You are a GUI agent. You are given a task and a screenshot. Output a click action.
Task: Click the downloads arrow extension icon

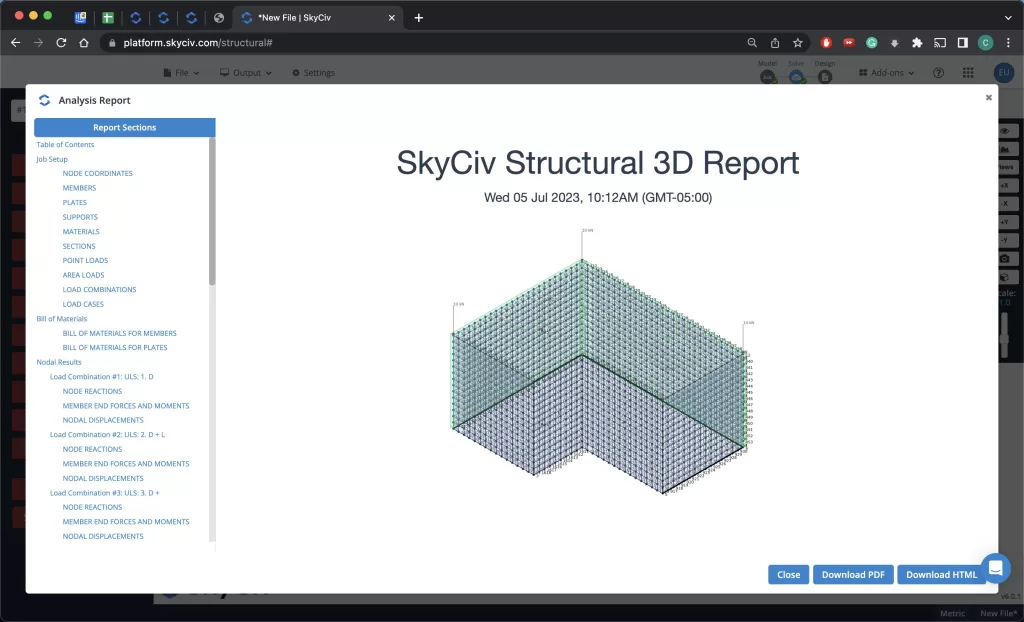[894, 42]
